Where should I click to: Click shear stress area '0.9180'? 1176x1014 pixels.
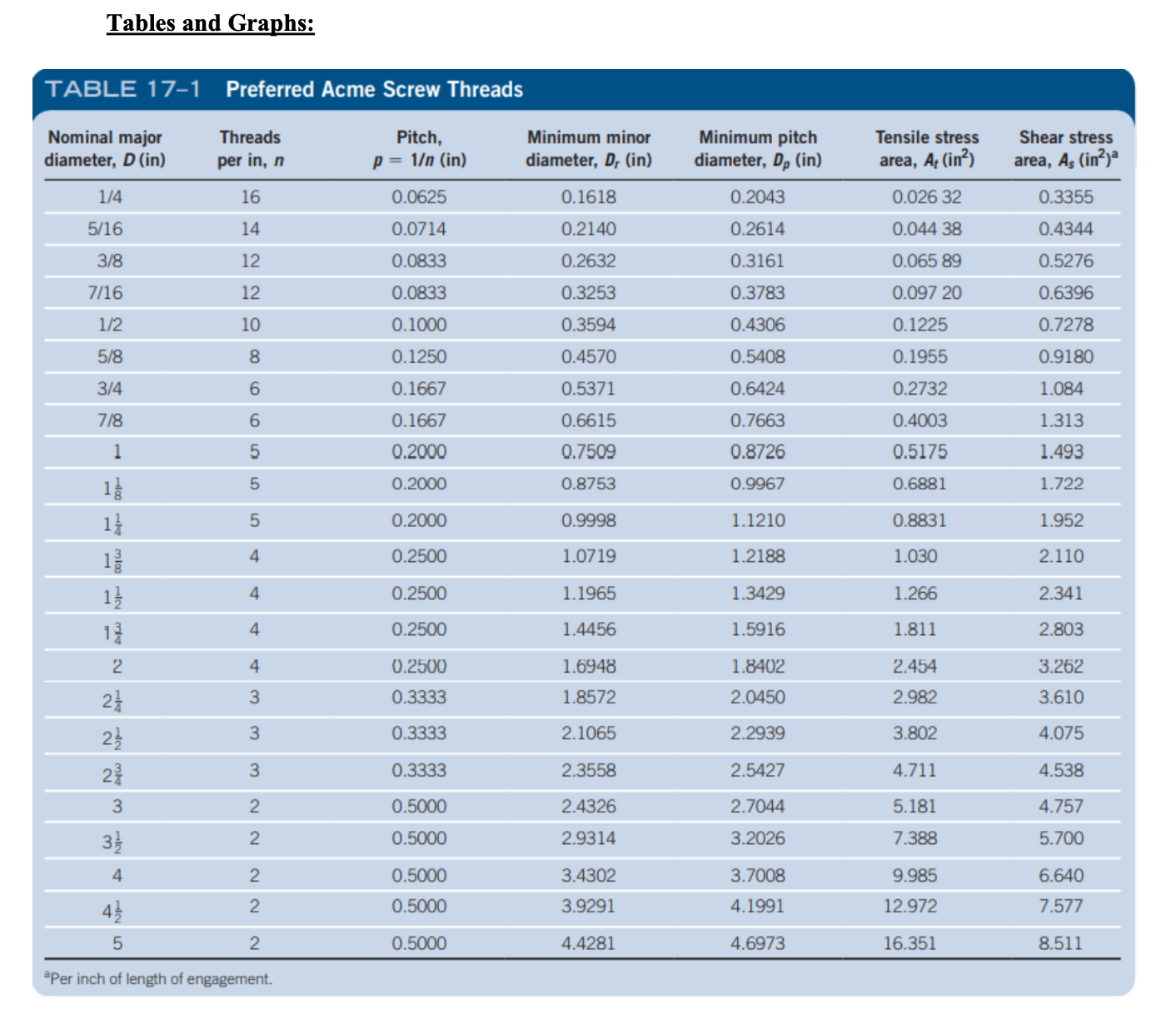(1066, 356)
